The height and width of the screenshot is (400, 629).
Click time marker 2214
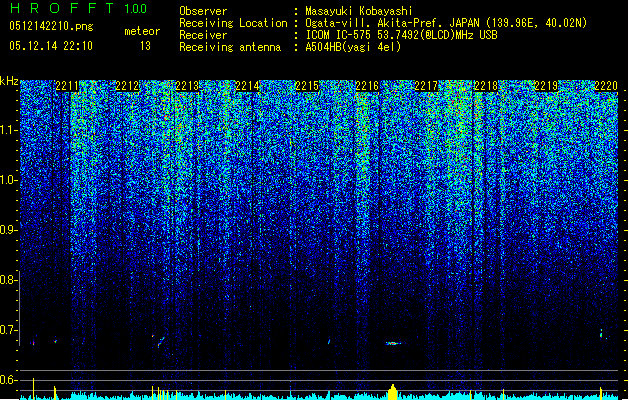point(247,86)
